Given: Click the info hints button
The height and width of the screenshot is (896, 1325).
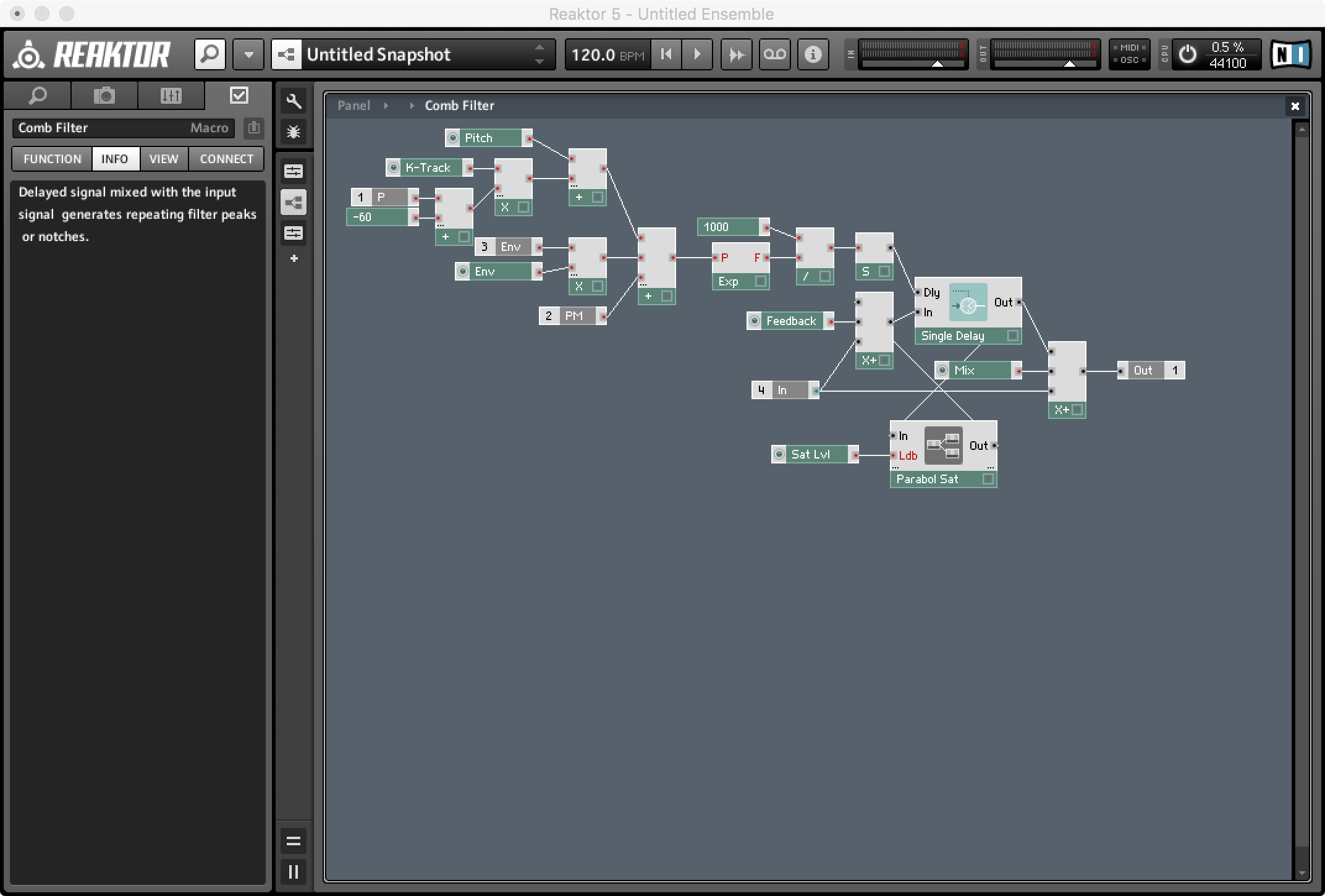Looking at the screenshot, I should click(x=813, y=54).
